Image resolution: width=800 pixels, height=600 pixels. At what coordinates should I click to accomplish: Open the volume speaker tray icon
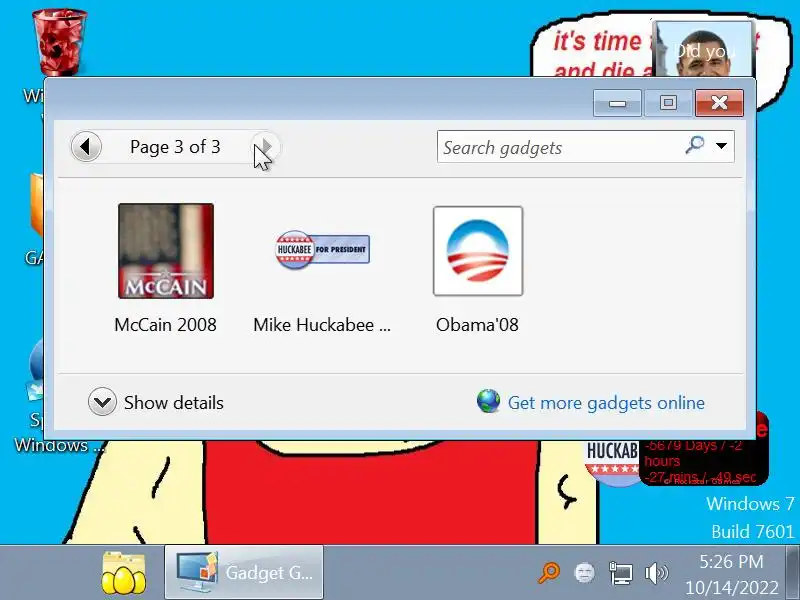pos(656,573)
